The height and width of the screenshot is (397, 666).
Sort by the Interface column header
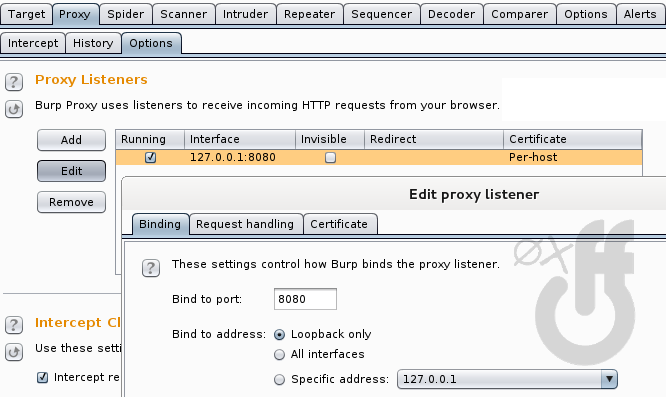tap(240, 139)
